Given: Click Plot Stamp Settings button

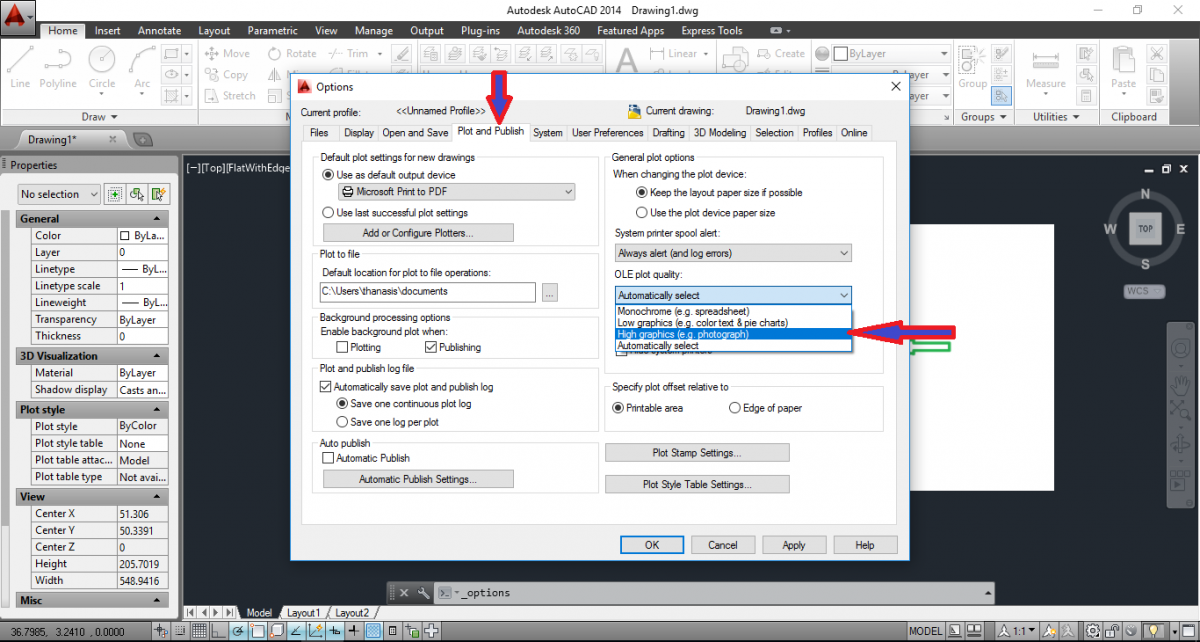Looking at the screenshot, I should coord(697,453).
